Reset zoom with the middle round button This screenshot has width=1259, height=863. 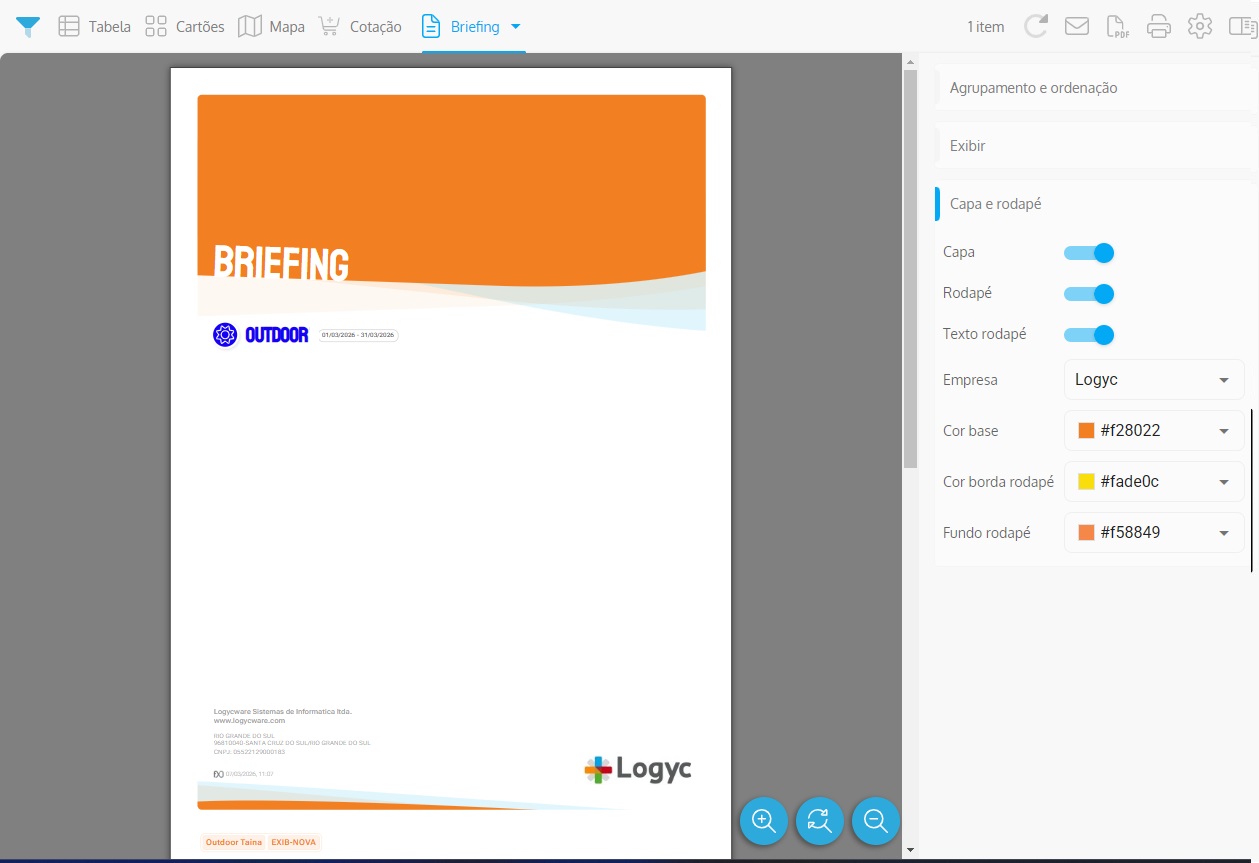pyautogui.click(x=820, y=822)
